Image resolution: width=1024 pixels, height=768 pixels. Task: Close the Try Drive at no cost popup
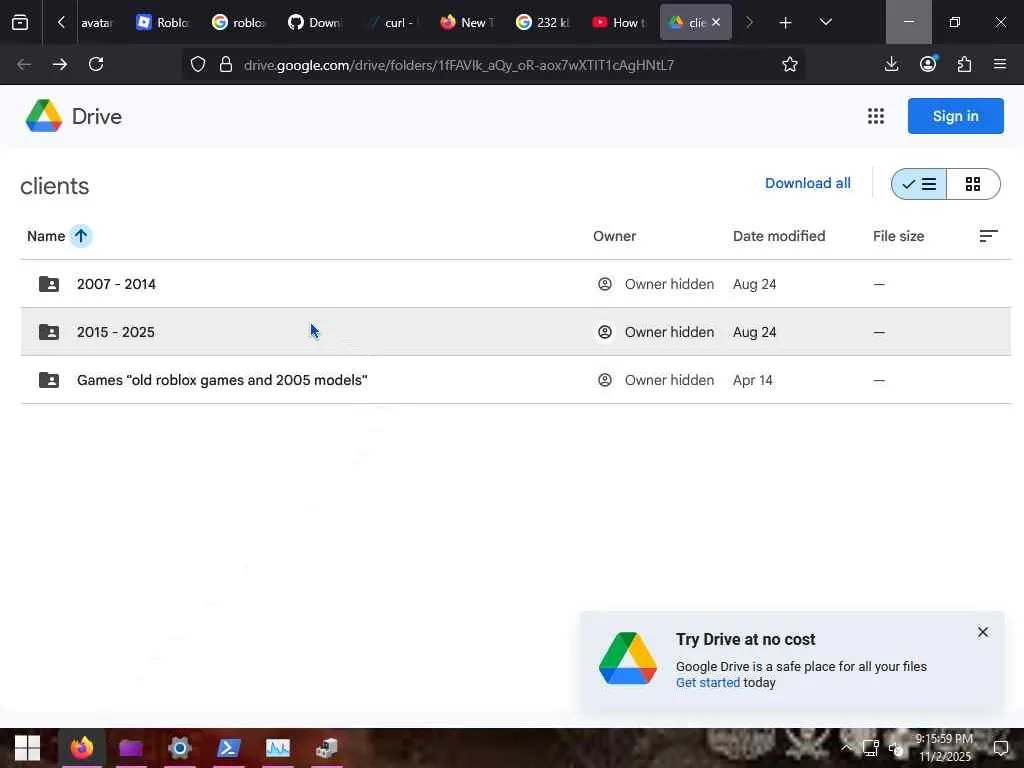tap(983, 632)
